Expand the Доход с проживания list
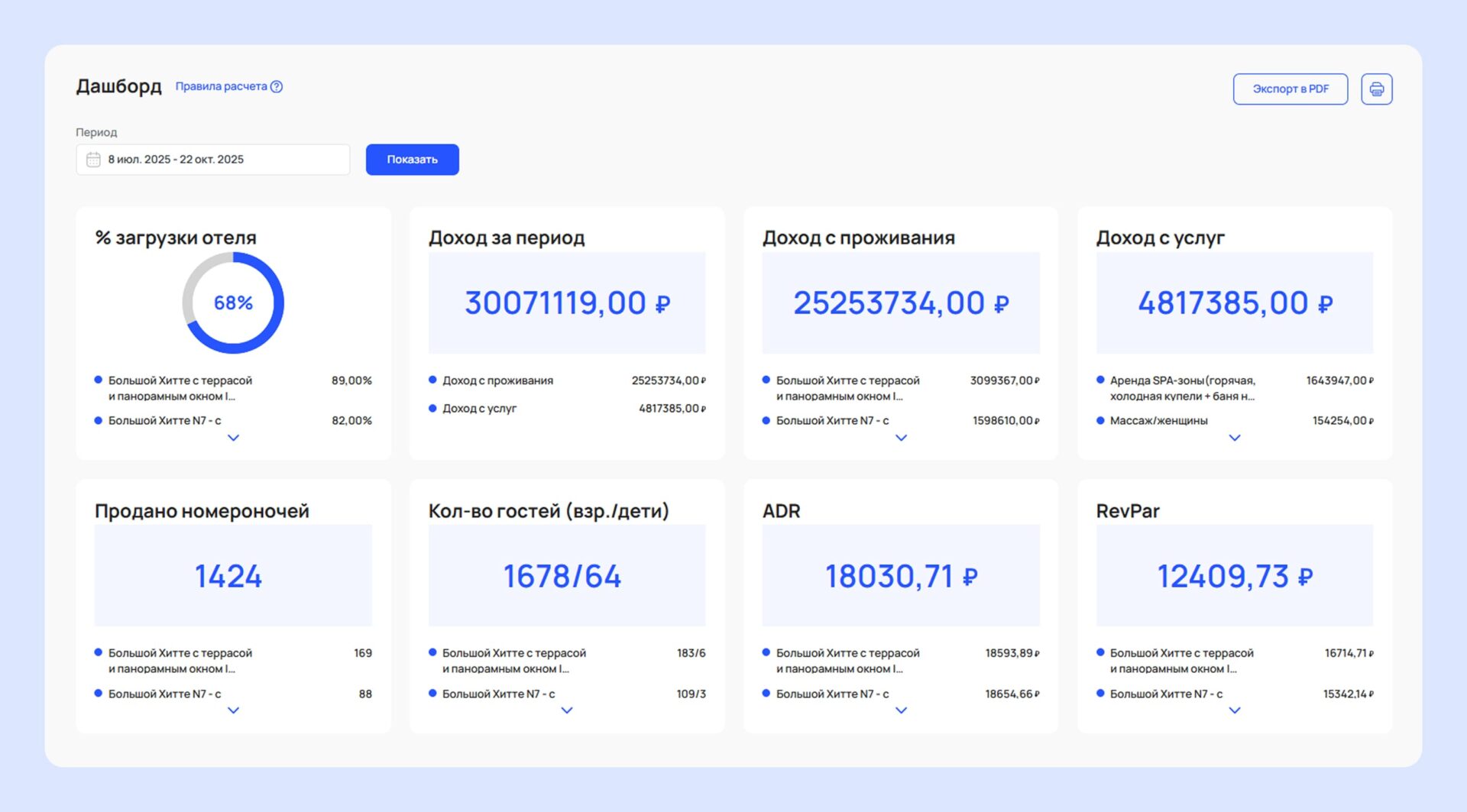This screenshot has width=1467, height=812. pos(901,438)
